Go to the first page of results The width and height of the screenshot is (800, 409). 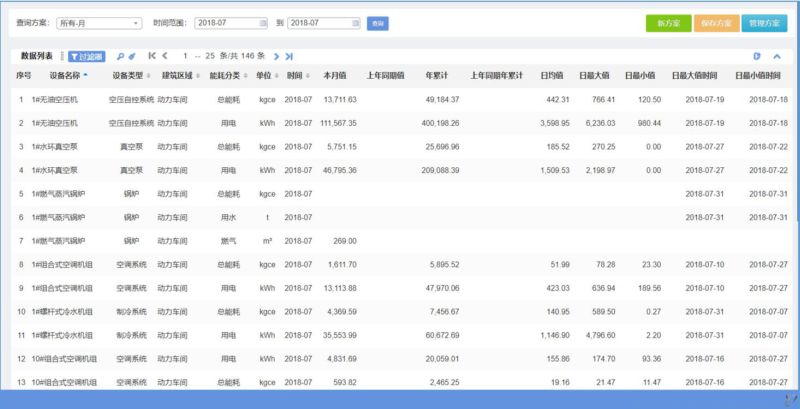[152, 56]
